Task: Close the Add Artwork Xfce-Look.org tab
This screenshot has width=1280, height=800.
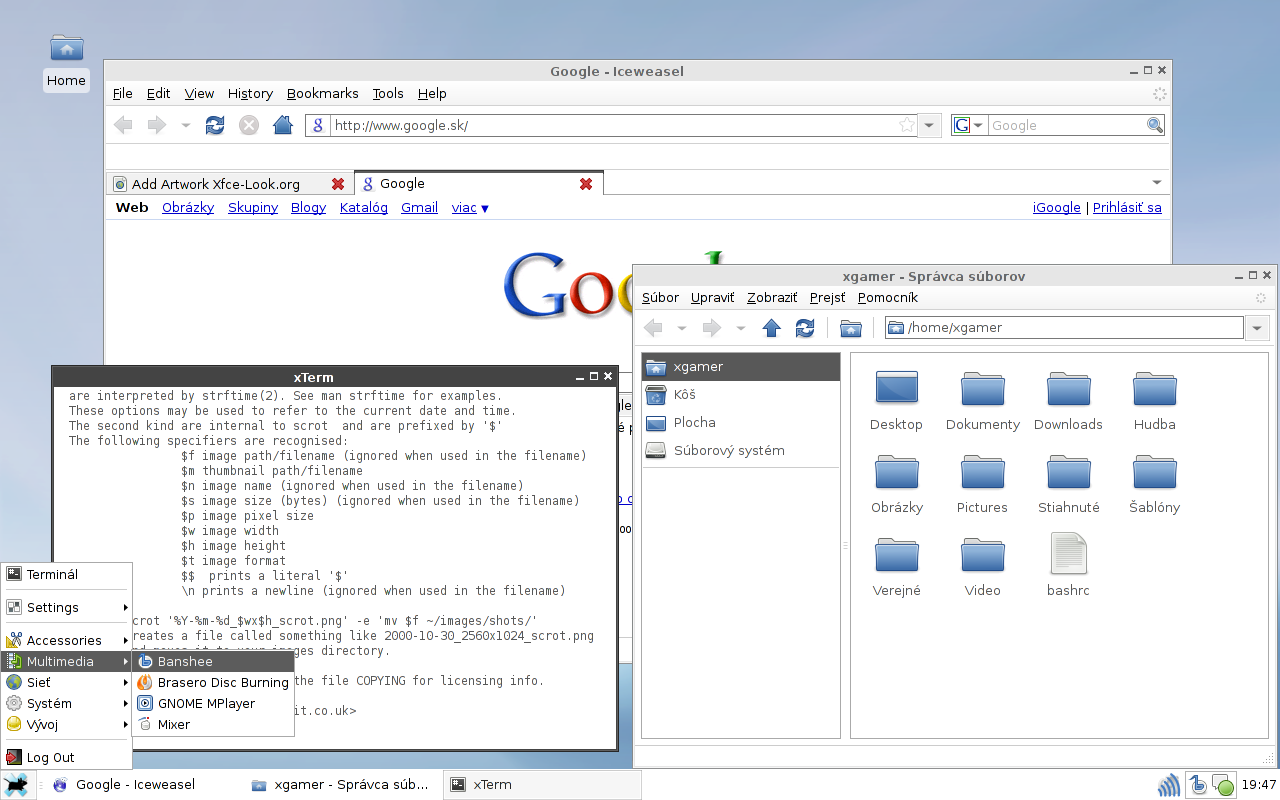Action: [338, 184]
